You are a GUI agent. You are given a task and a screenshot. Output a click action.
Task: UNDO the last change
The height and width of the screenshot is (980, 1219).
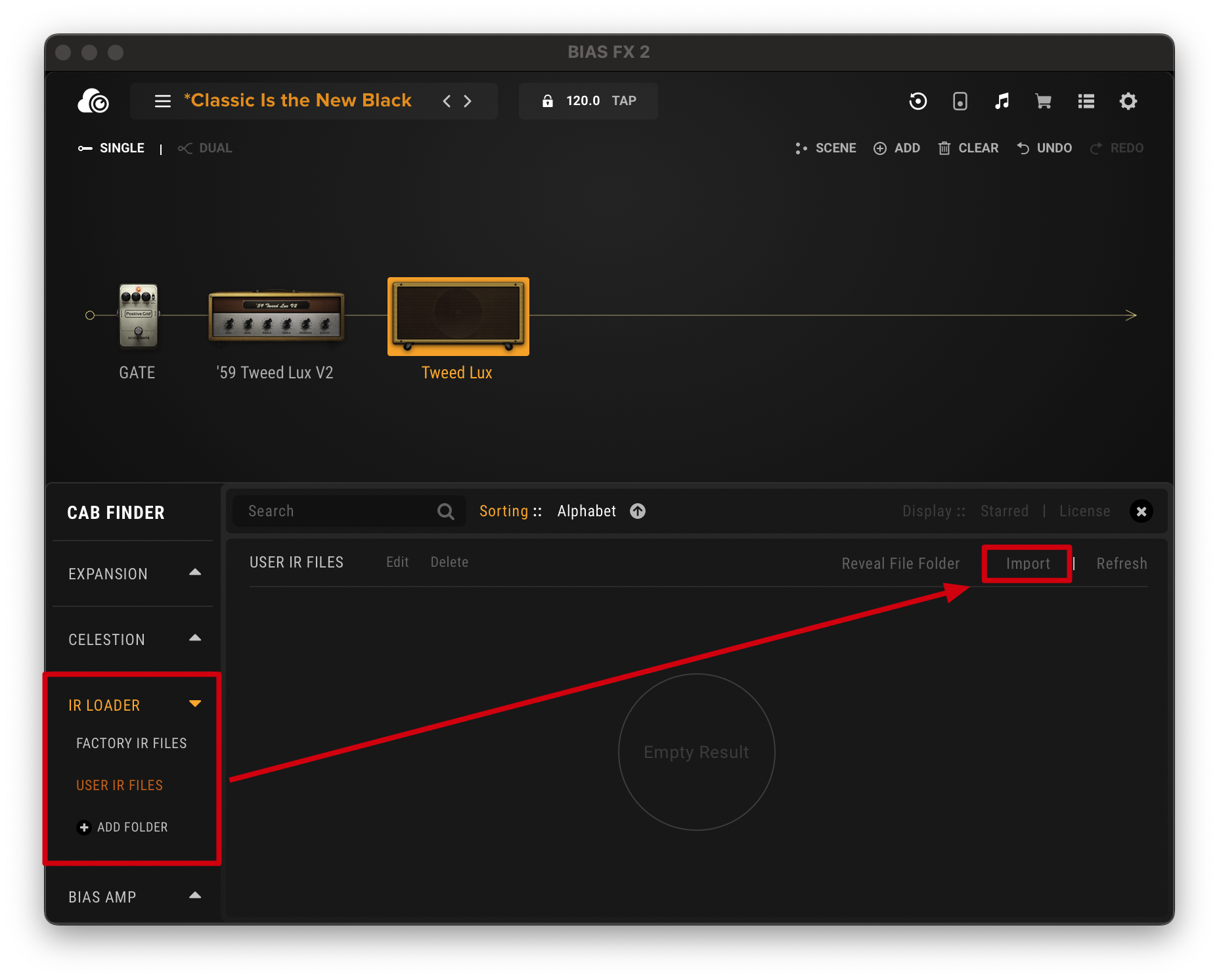1044,148
